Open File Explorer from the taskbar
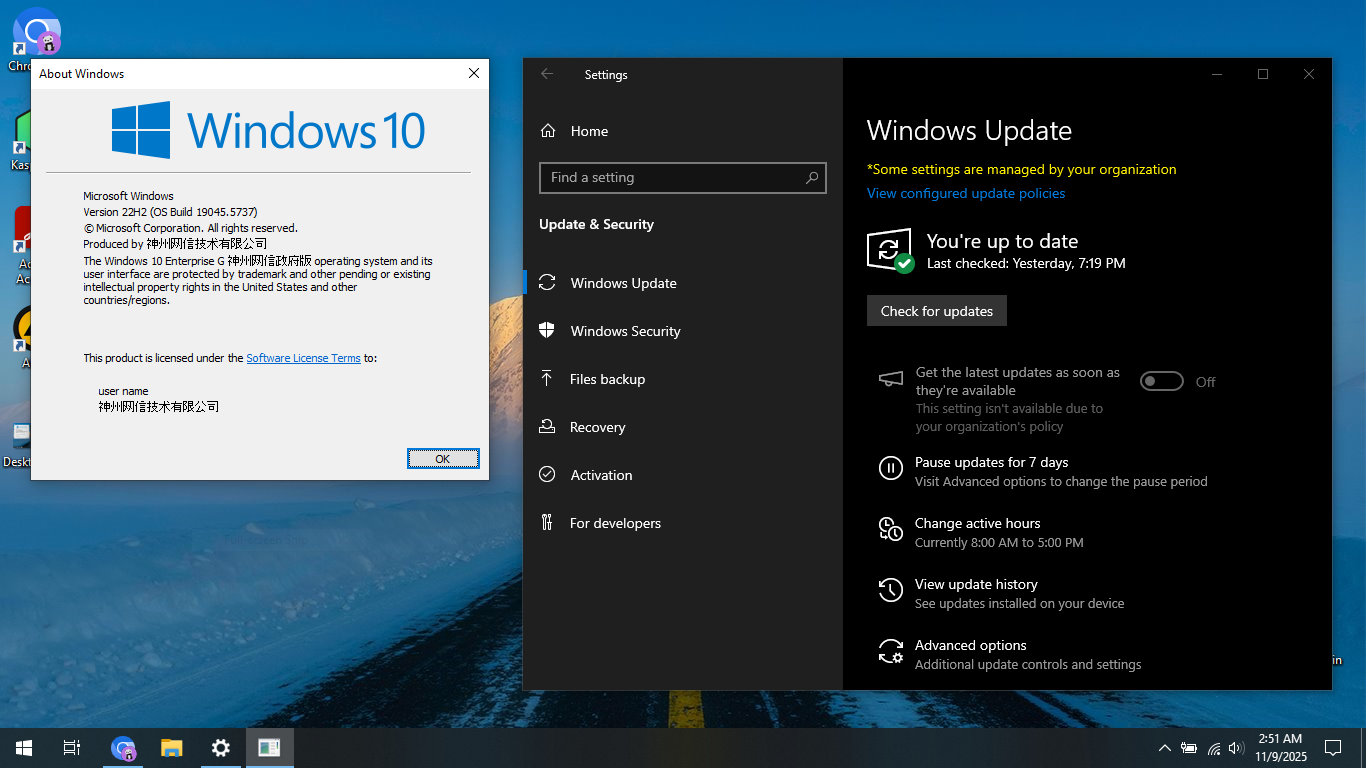This screenshot has height=768, width=1366. tap(172, 748)
